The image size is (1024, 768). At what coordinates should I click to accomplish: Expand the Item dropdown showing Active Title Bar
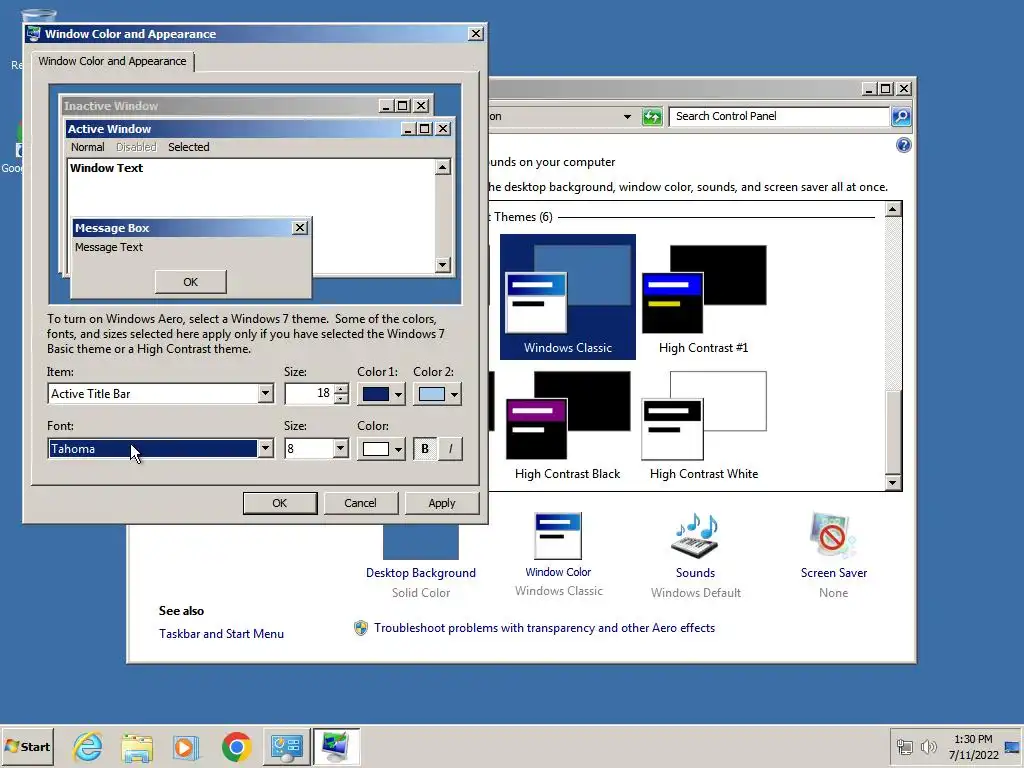coord(265,394)
